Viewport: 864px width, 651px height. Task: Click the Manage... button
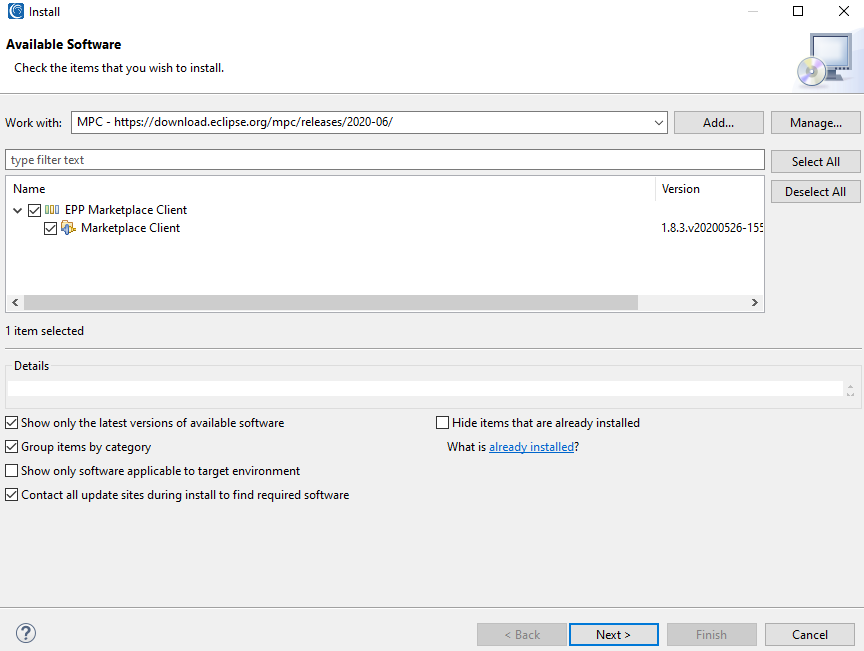pyautogui.click(x=816, y=122)
